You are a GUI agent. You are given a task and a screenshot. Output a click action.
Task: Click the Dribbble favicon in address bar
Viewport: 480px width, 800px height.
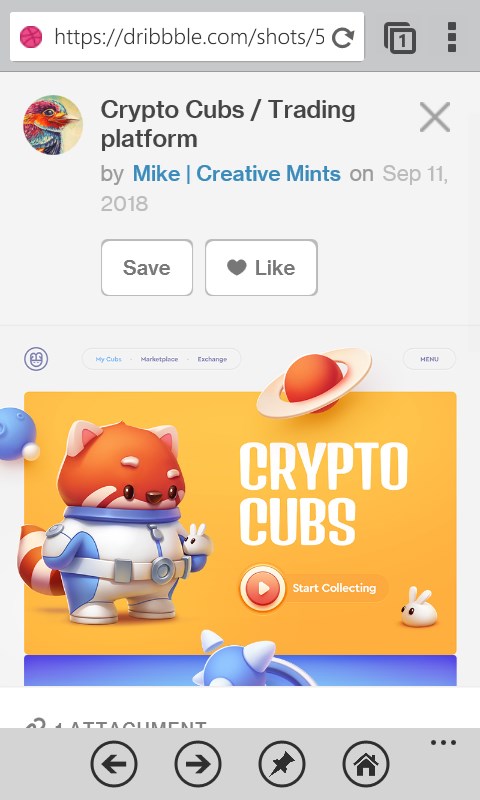click(31, 37)
